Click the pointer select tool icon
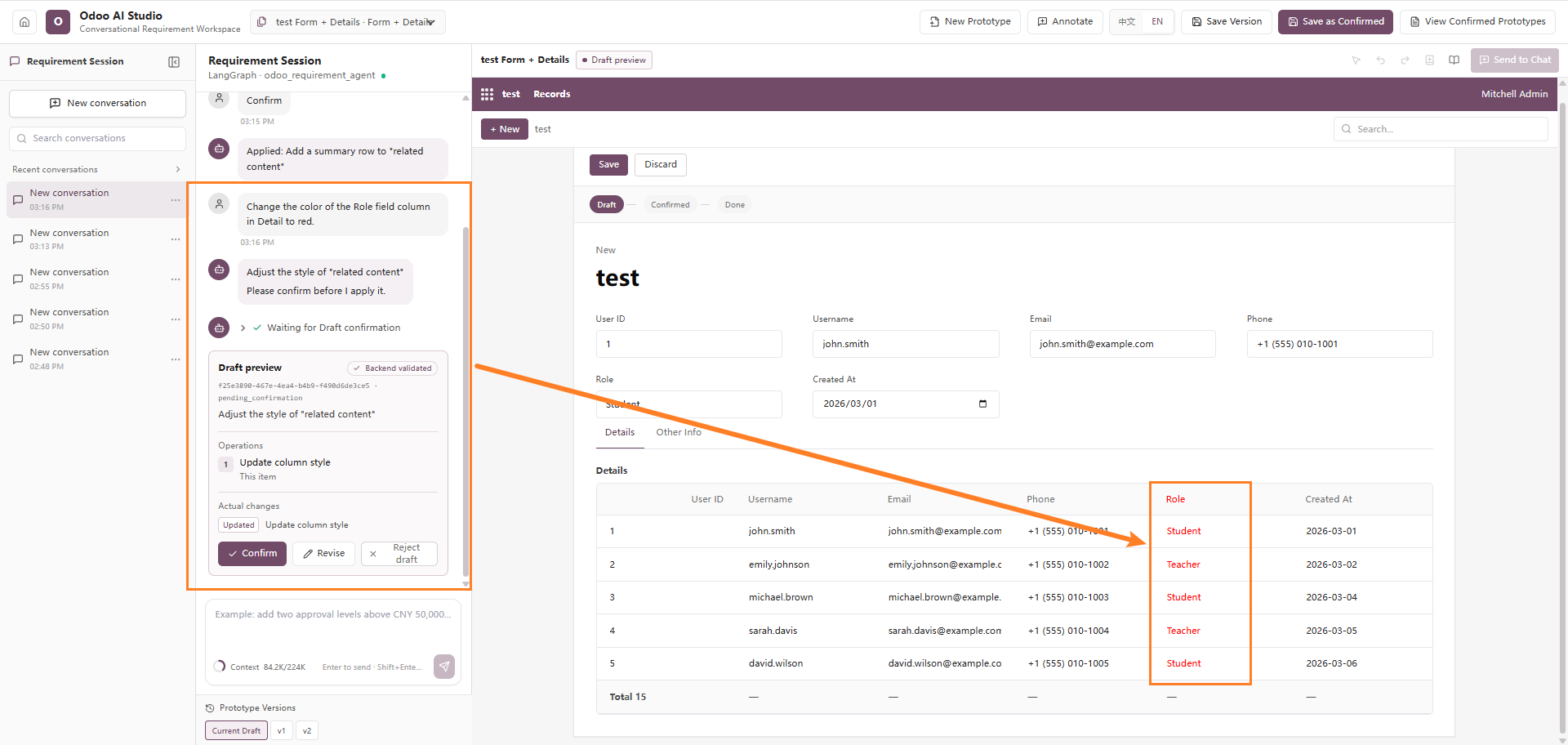The width and height of the screenshot is (1568, 745). tap(1356, 60)
